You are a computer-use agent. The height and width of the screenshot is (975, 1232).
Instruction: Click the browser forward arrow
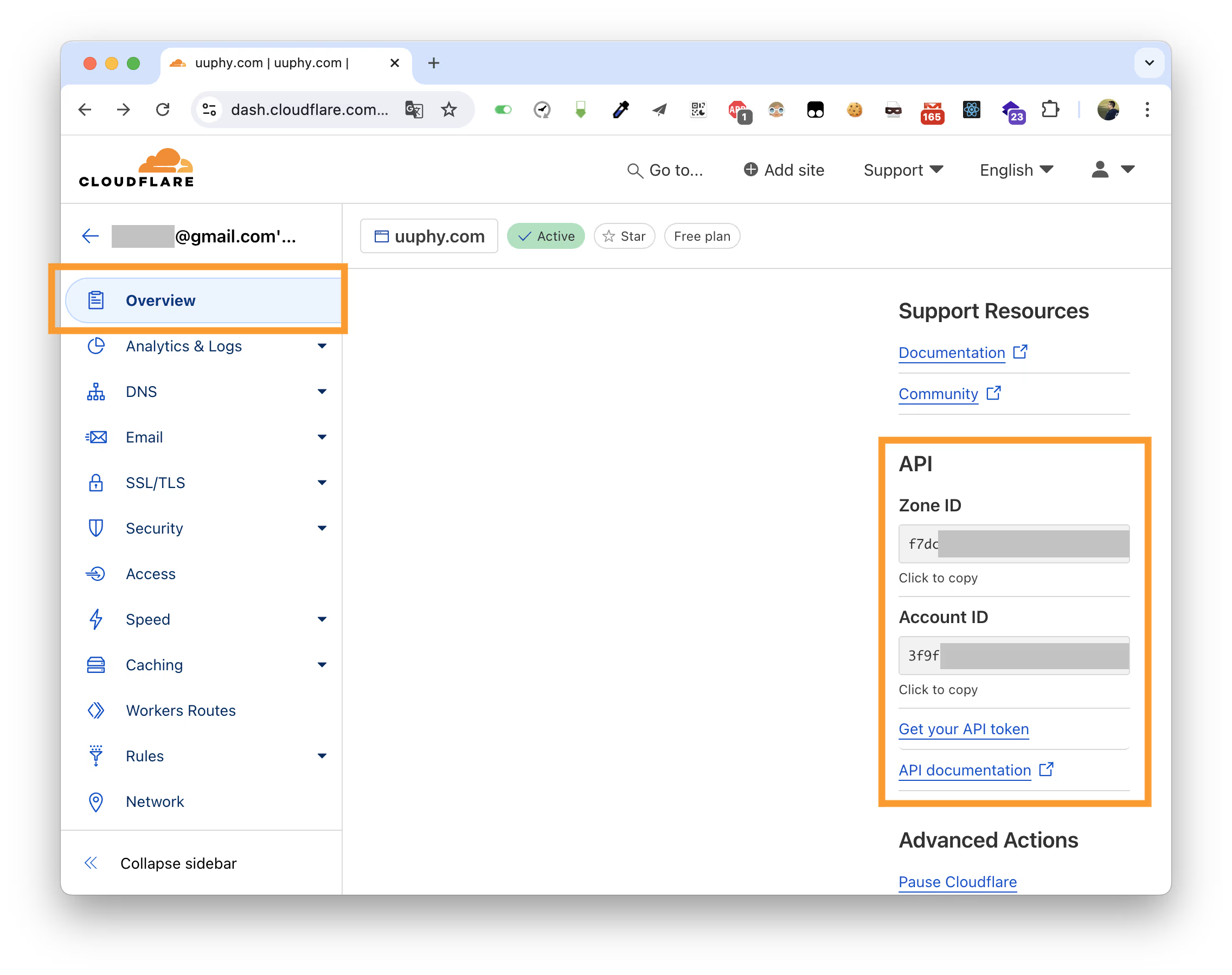(124, 110)
